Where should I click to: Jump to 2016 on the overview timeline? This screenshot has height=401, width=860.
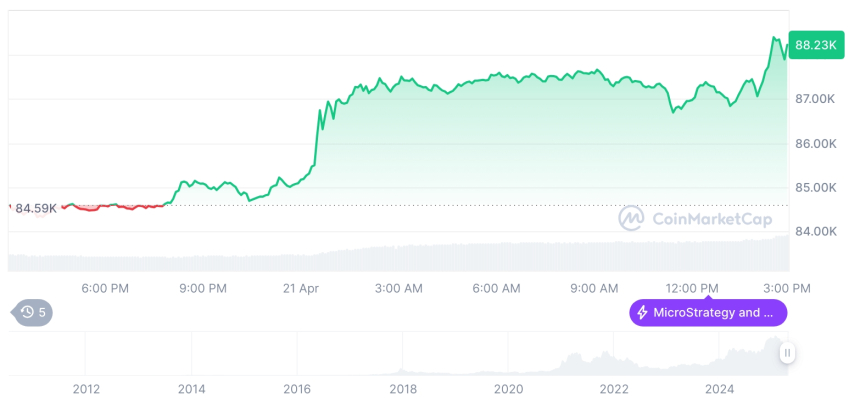297,389
